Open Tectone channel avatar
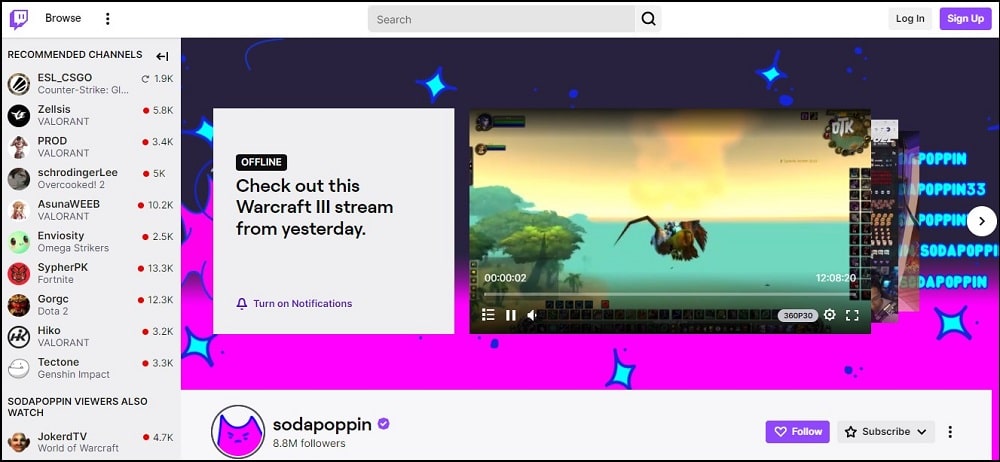The image size is (1000, 462). [x=19, y=369]
